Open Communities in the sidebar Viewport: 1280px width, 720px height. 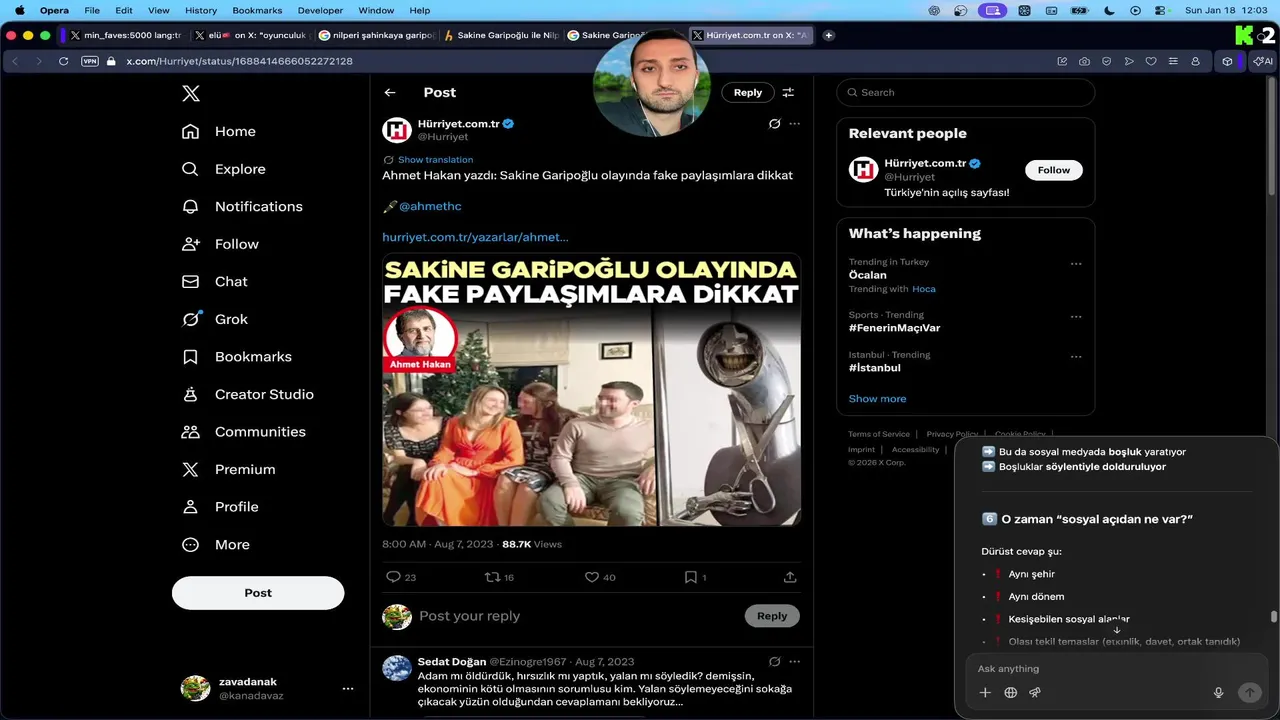point(243,431)
